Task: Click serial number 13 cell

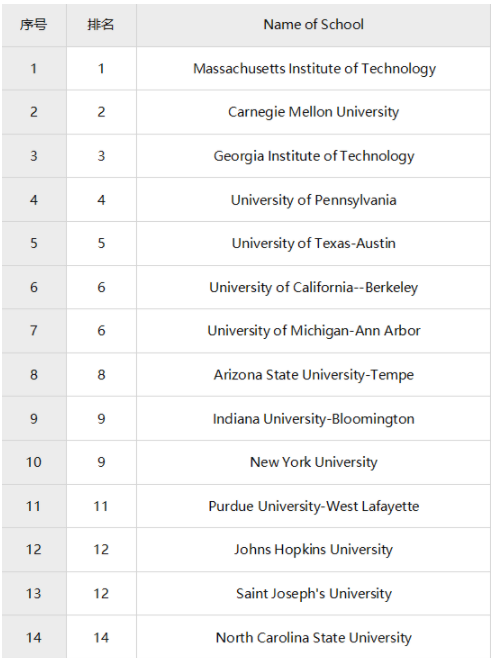Action: coord(34,594)
